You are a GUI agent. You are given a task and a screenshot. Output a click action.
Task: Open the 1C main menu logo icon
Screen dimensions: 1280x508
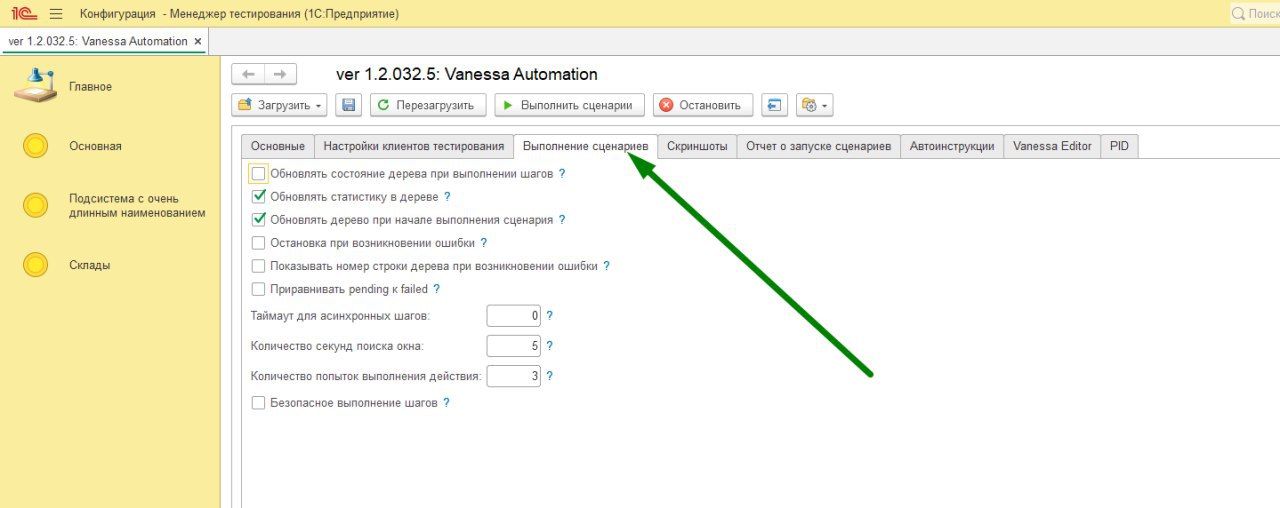pyautogui.click(x=23, y=14)
